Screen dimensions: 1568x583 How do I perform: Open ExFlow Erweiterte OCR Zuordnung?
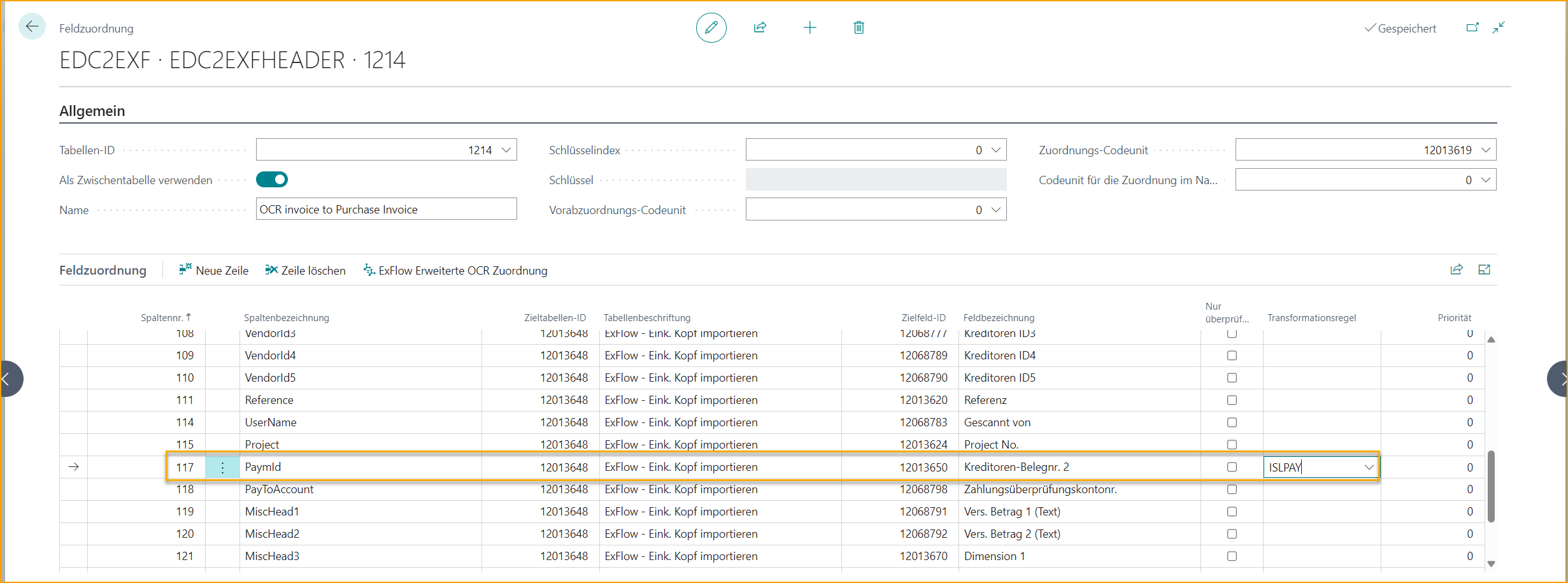(x=455, y=270)
